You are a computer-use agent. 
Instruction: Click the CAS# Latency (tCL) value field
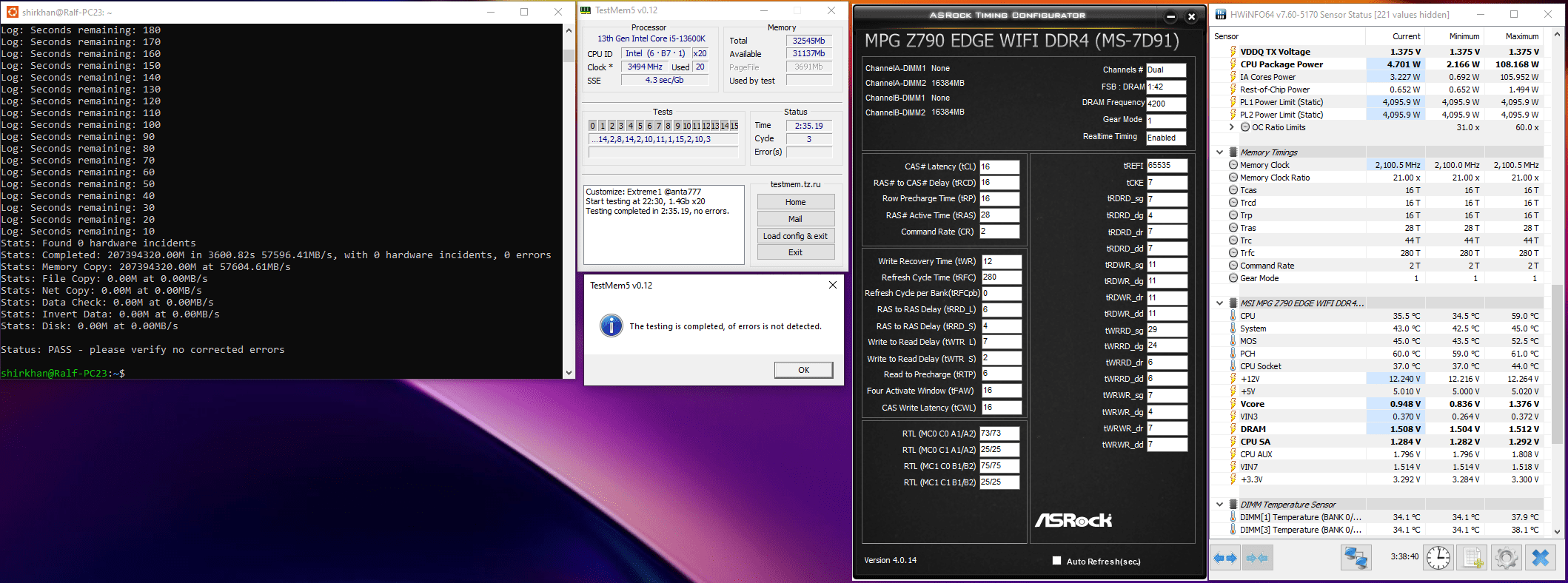999,166
